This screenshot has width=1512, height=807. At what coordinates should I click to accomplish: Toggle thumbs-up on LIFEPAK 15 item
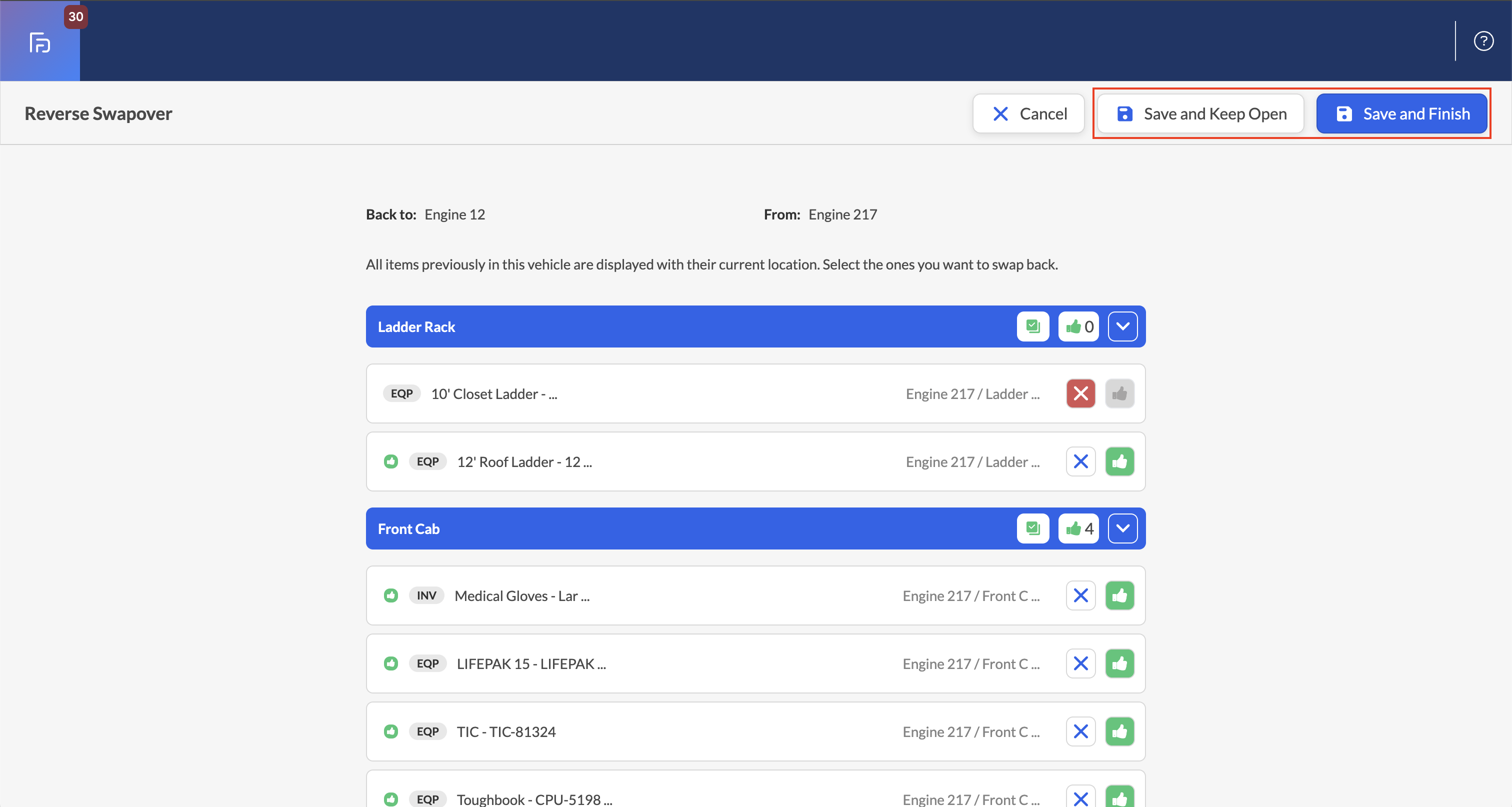click(1119, 663)
